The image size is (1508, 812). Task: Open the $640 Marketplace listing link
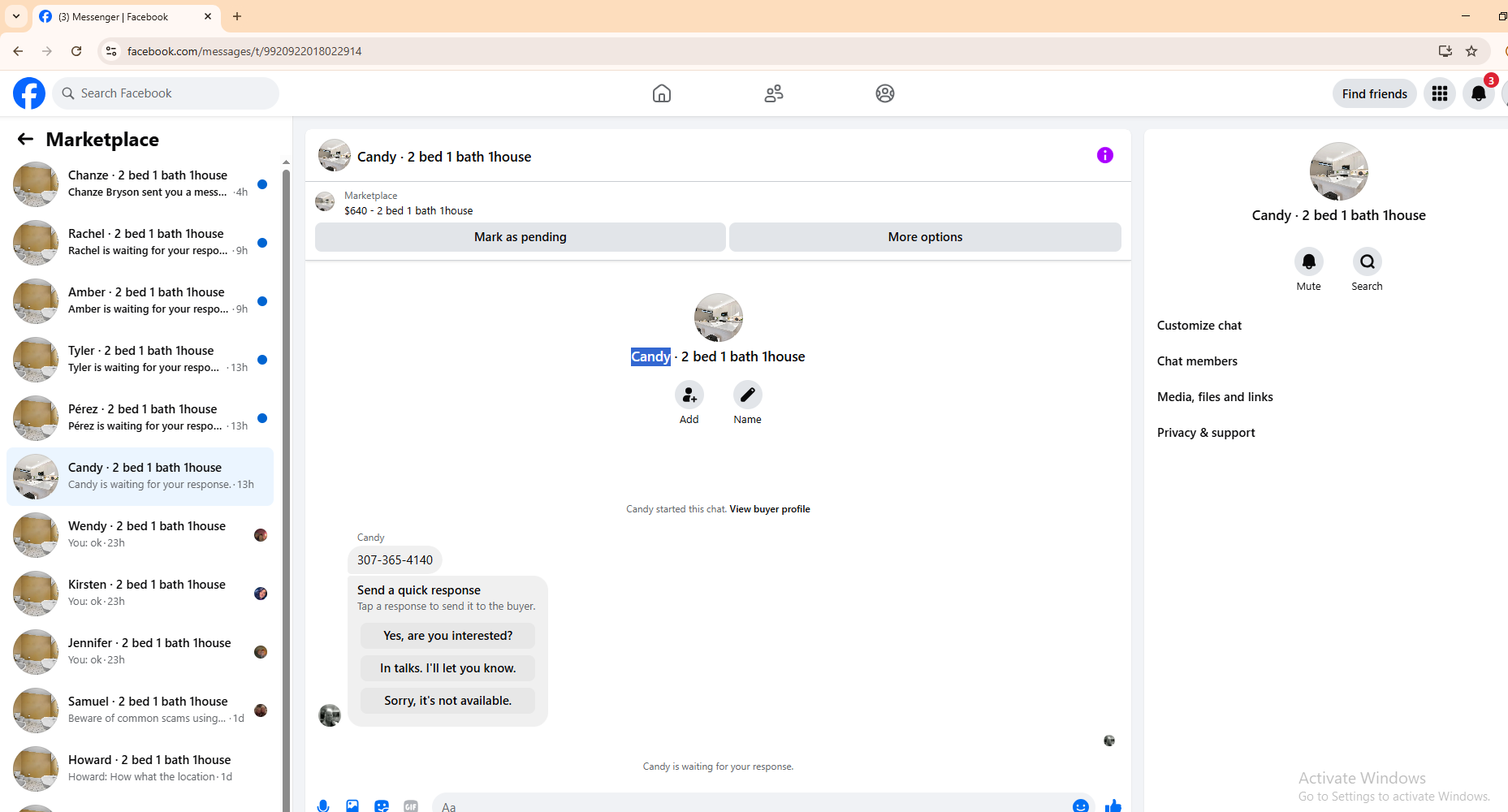(408, 210)
